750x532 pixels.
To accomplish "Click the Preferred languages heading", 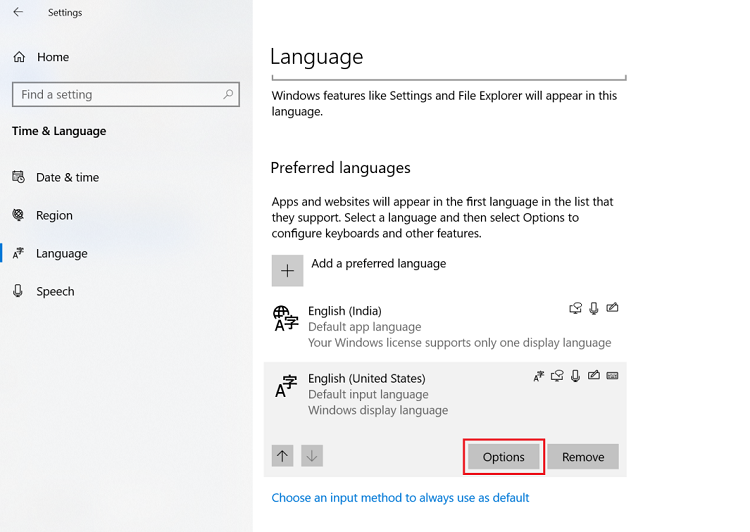I will click(341, 168).
